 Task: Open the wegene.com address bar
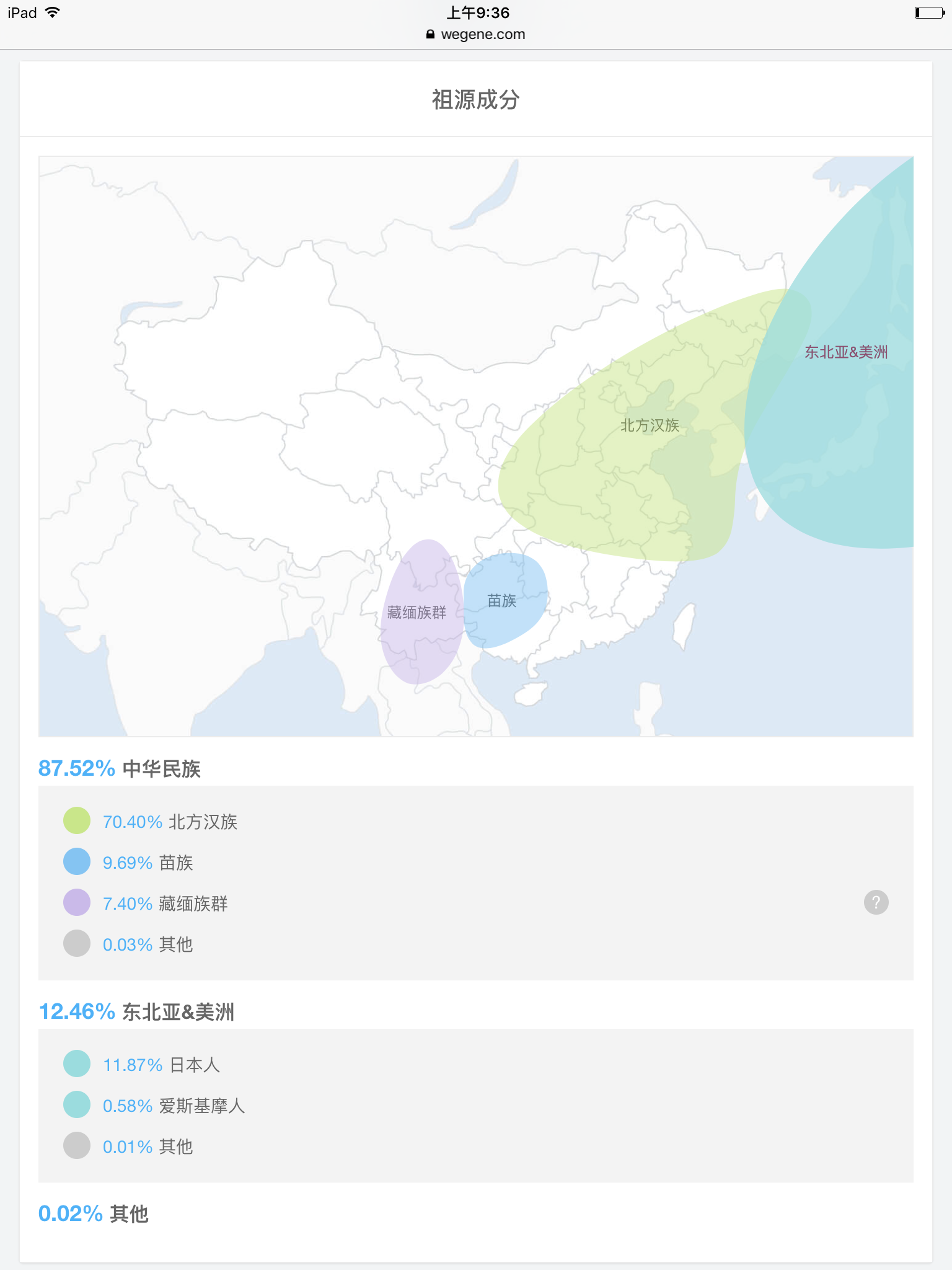click(476, 34)
